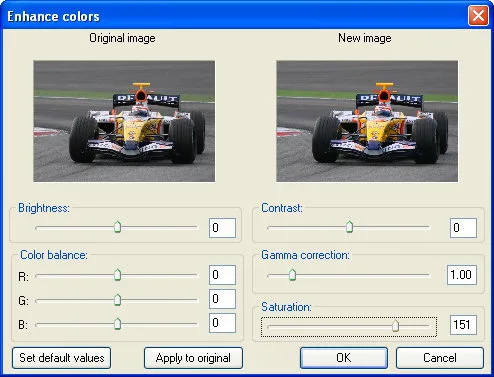The image size is (494, 377).
Task: Click the New image preview thumbnail
Action: 367,121
